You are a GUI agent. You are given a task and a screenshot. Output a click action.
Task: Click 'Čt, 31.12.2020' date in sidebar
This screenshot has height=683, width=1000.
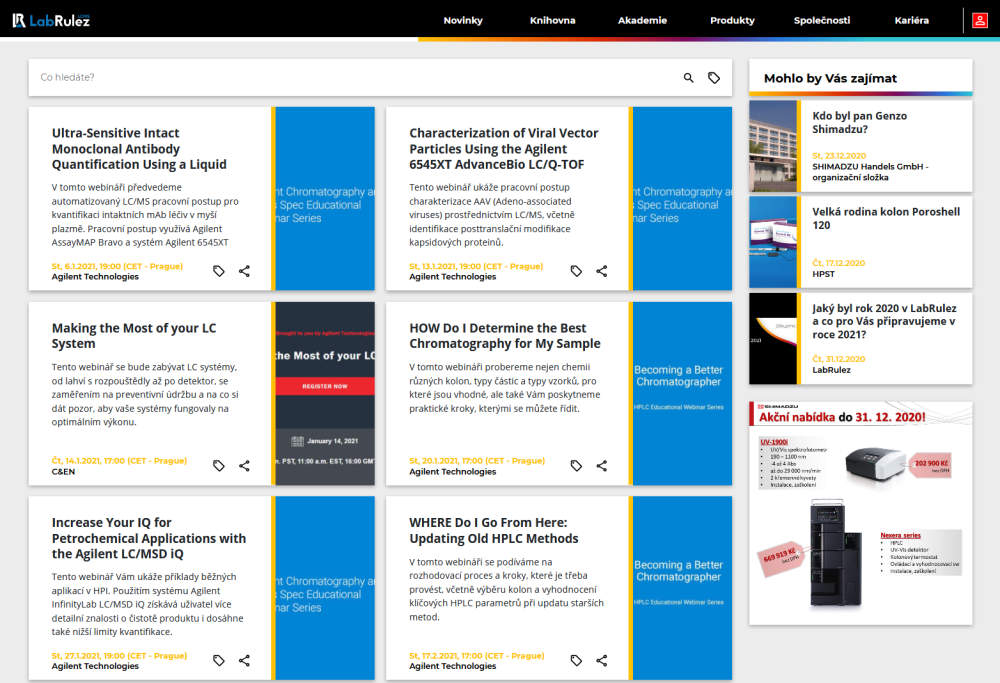coord(839,359)
